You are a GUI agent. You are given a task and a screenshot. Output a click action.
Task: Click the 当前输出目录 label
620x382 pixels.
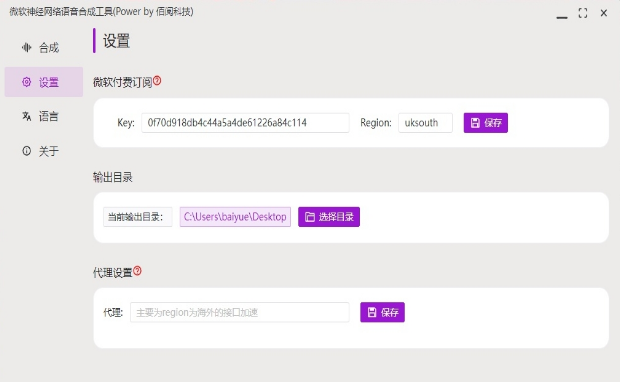(138, 217)
